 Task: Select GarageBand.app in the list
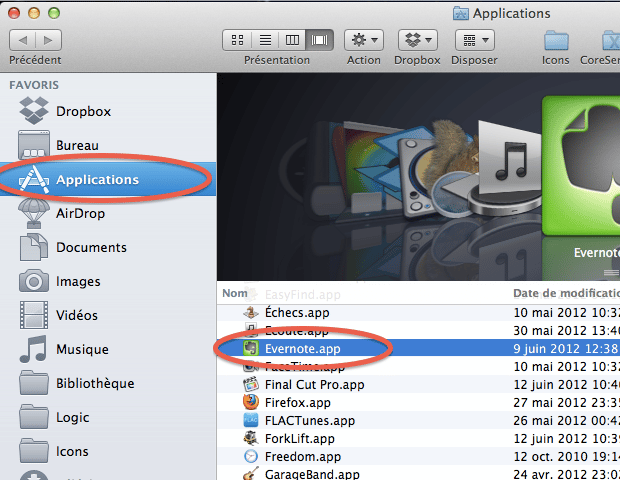(x=418, y=473)
